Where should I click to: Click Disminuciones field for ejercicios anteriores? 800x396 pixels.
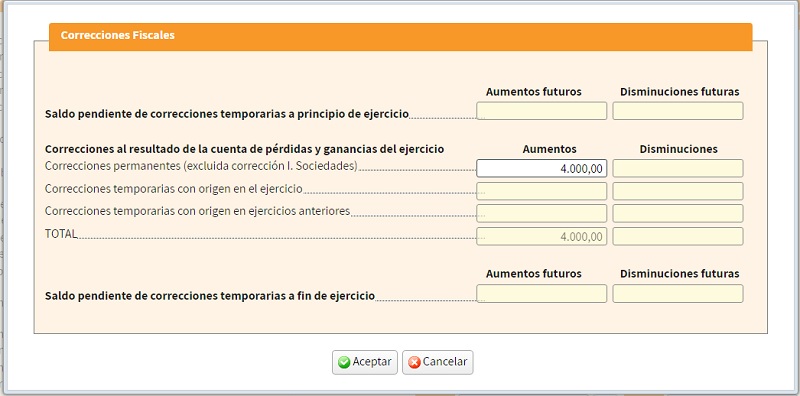coord(678,213)
